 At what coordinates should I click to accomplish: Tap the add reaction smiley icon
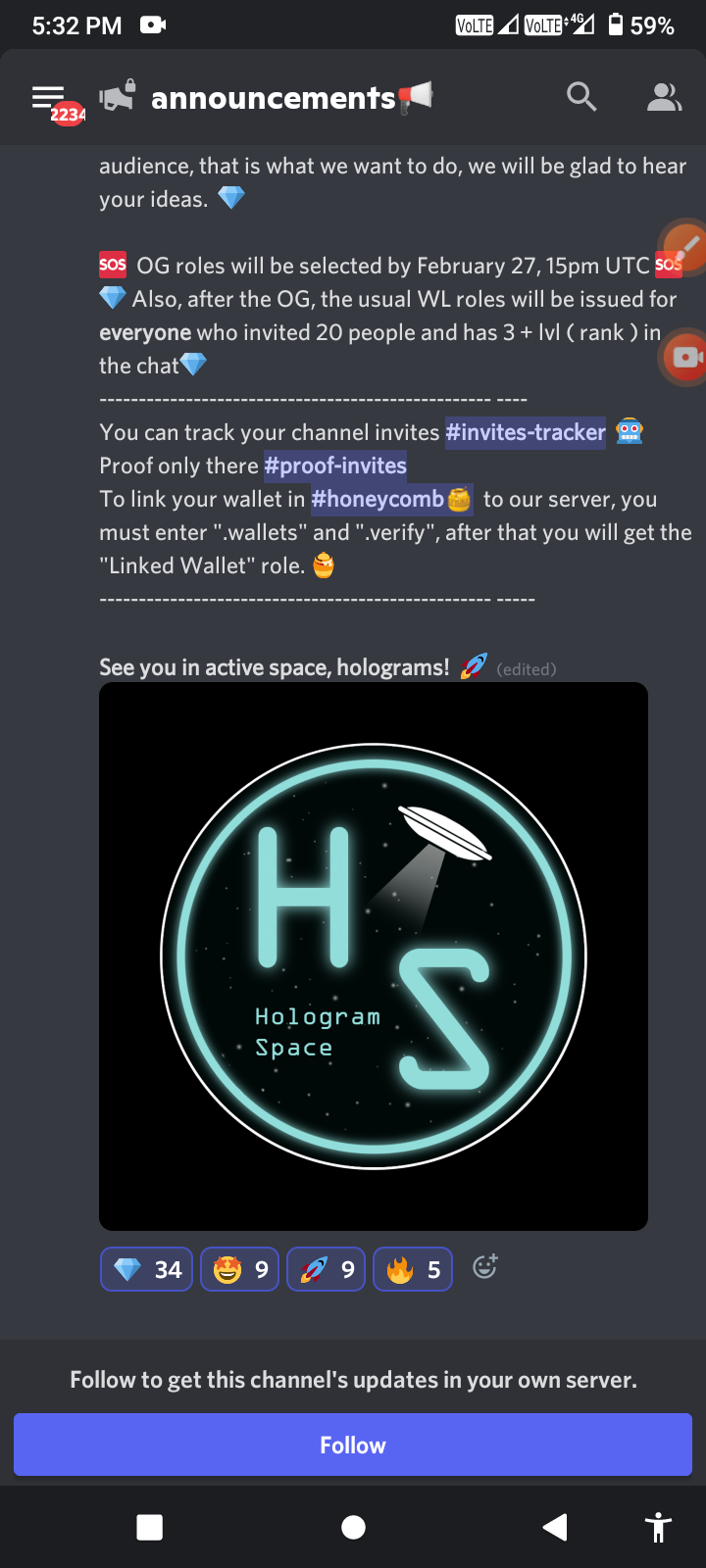click(x=484, y=1267)
